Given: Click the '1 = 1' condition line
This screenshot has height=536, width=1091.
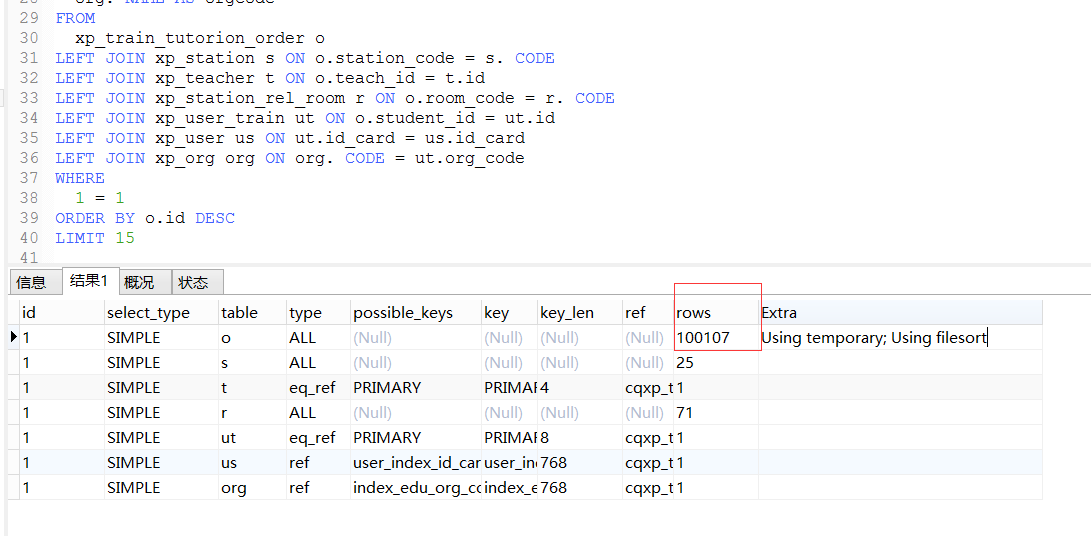Looking at the screenshot, I should tap(99, 198).
